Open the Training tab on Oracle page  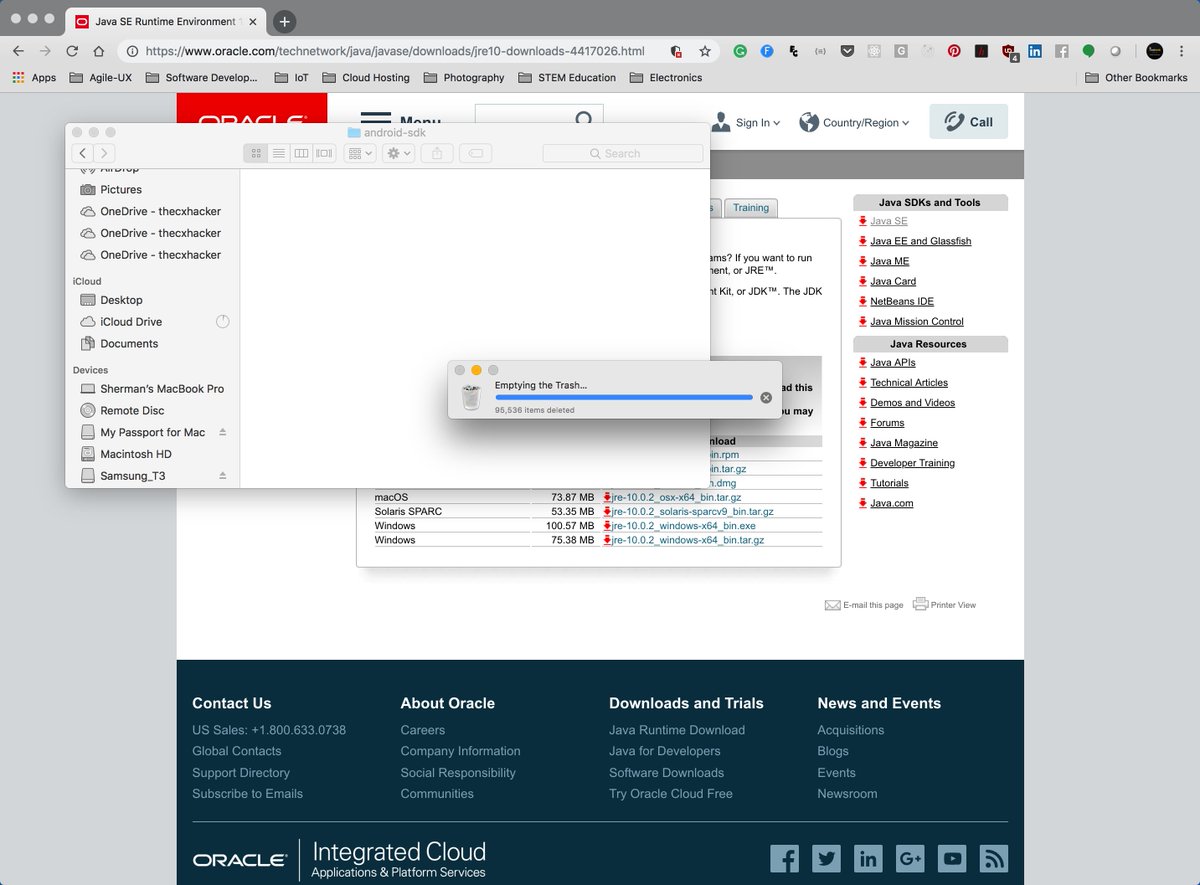pos(750,208)
